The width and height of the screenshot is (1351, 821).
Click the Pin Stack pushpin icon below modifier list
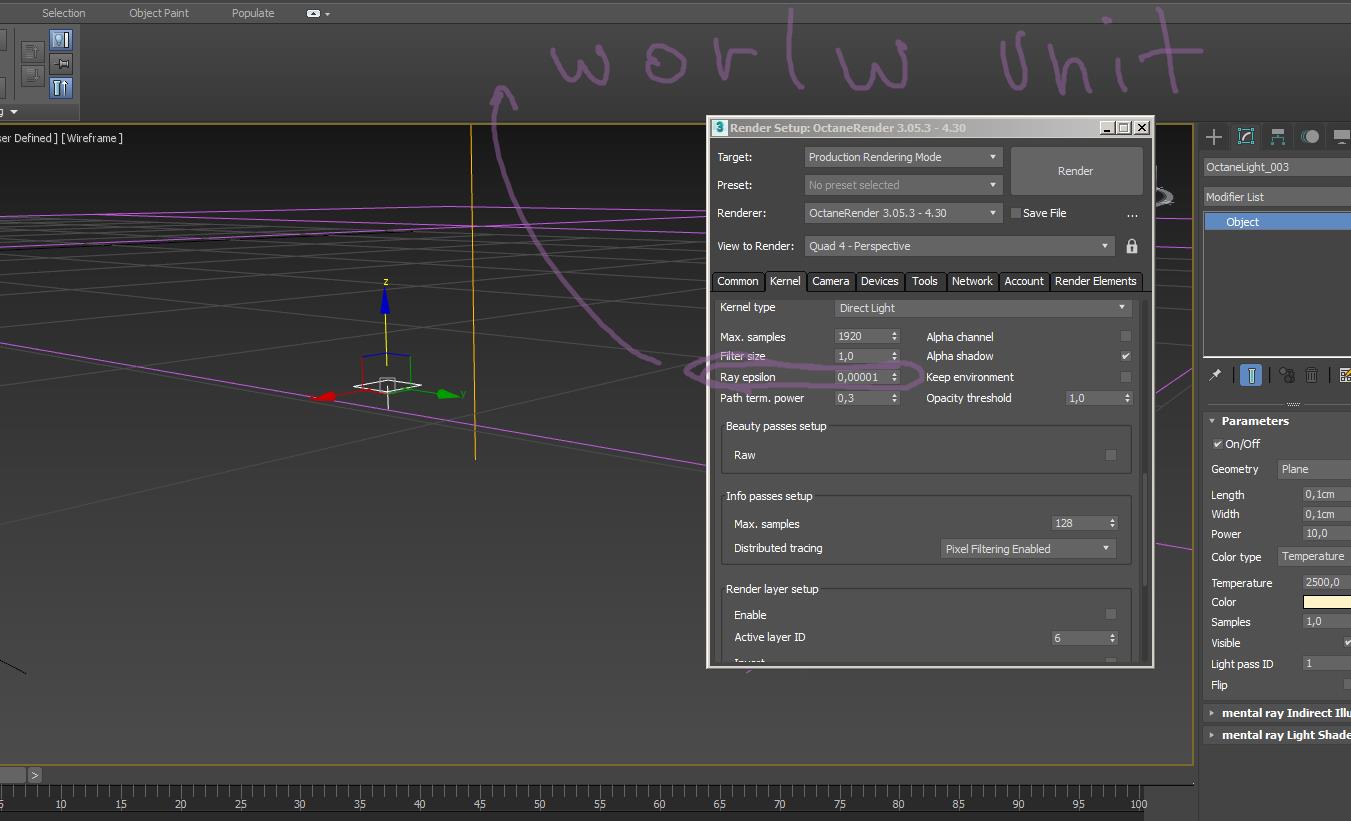(x=1215, y=375)
